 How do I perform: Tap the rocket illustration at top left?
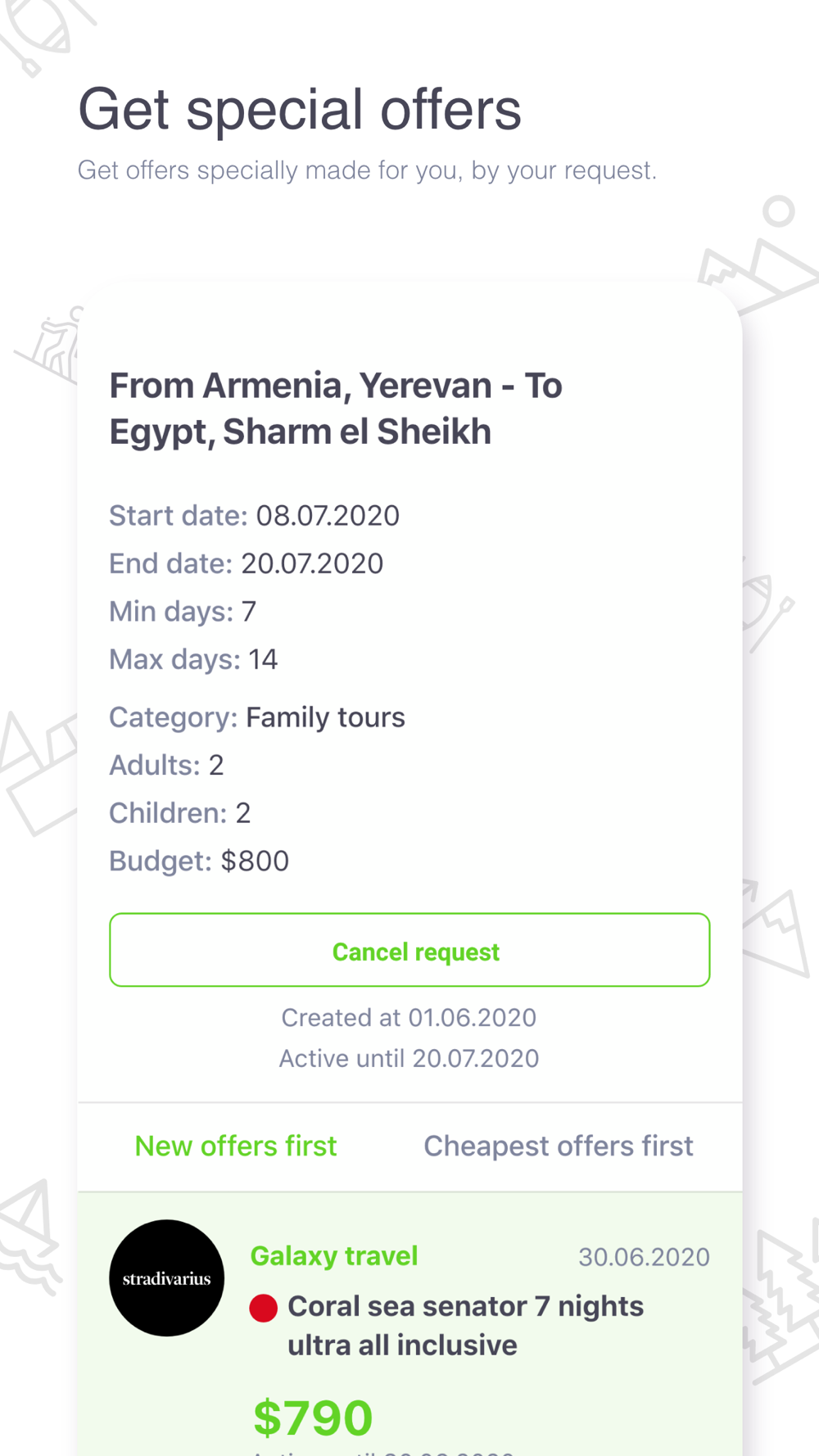tap(41, 33)
